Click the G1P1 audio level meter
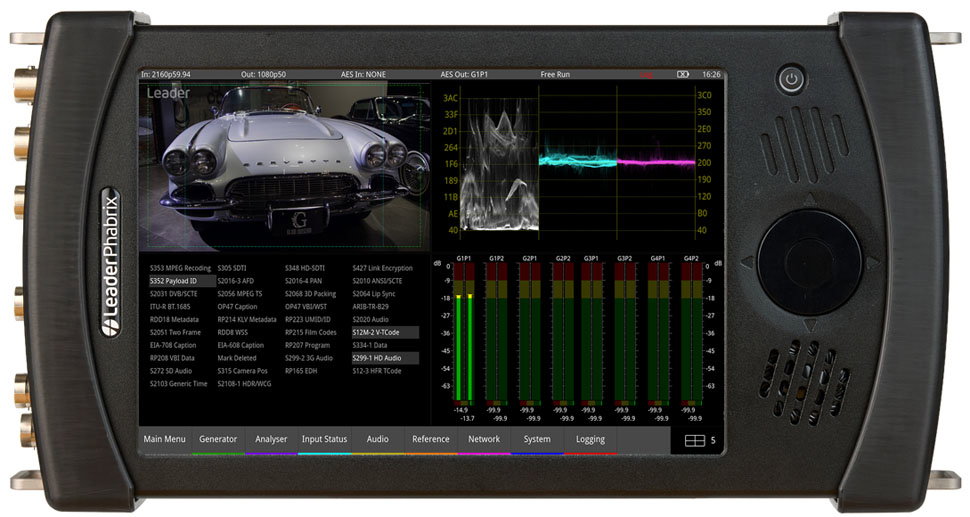Screen dimensions: 970x517 464,334
